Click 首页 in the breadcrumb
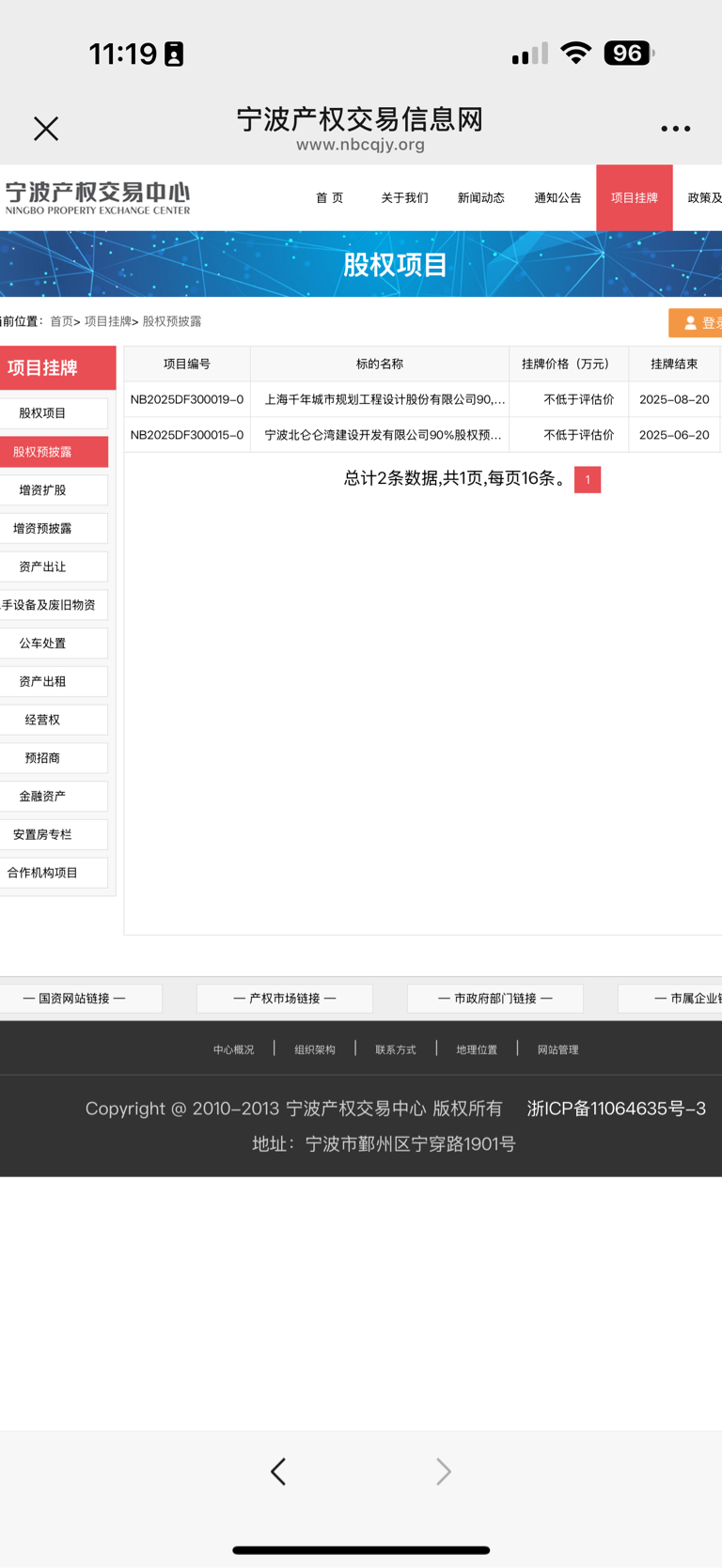The height and width of the screenshot is (1568, 722). pyautogui.click(x=61, y=321)
